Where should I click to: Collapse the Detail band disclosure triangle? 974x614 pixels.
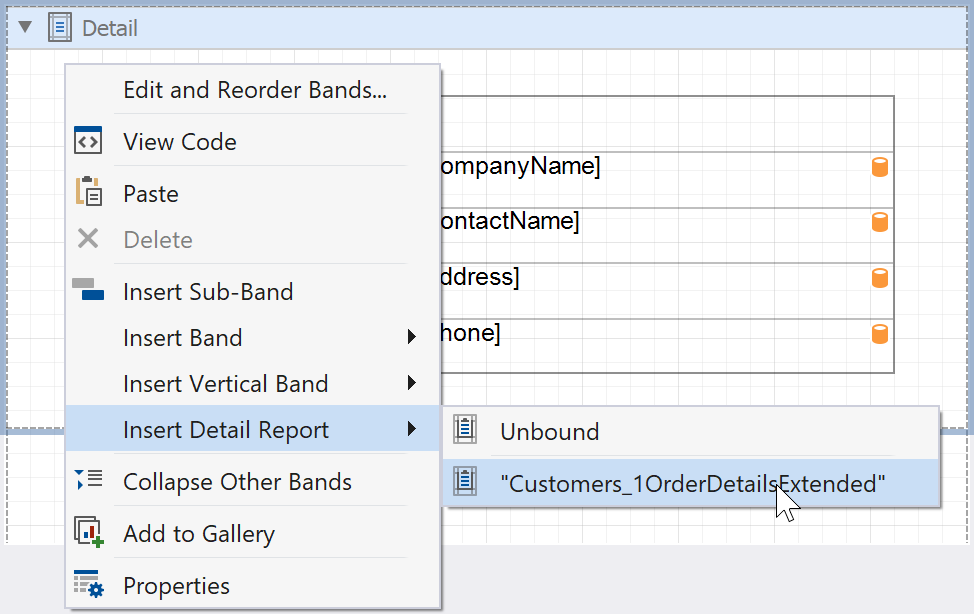pos(23,27)
